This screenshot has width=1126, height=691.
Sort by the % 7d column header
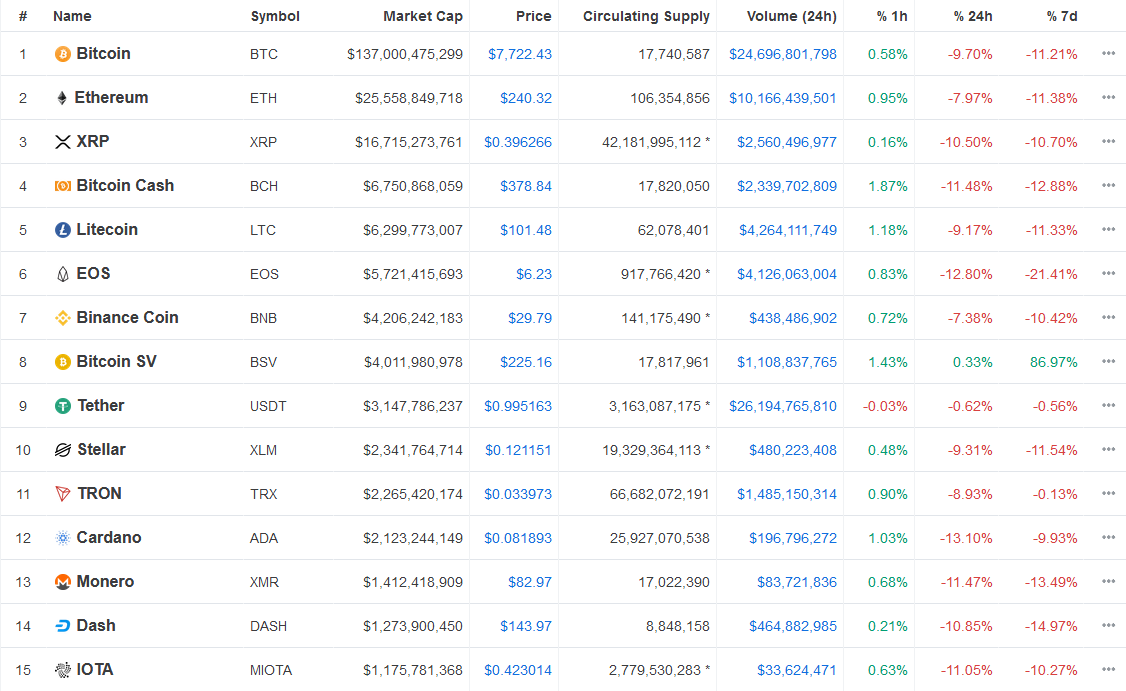(x=1061, y=16)
